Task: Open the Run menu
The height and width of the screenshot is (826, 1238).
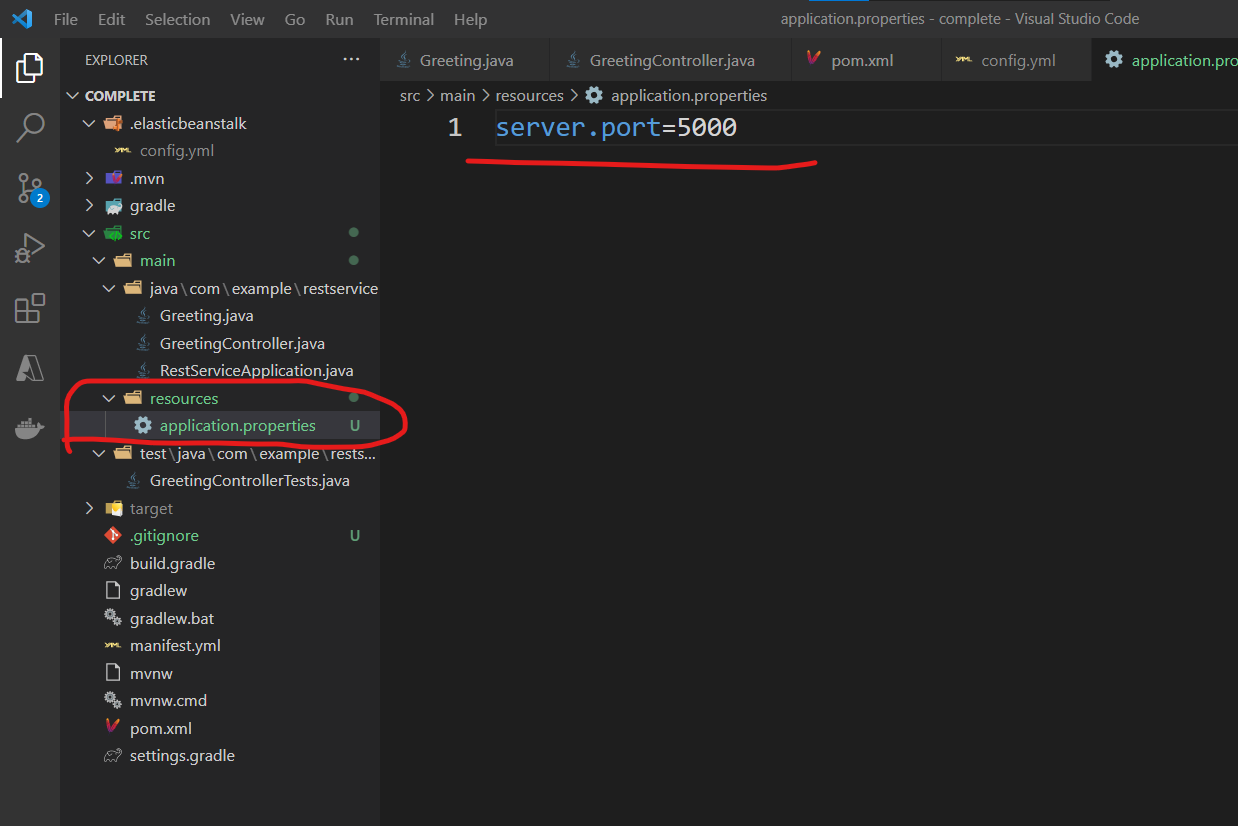Action: pos(339,19)
